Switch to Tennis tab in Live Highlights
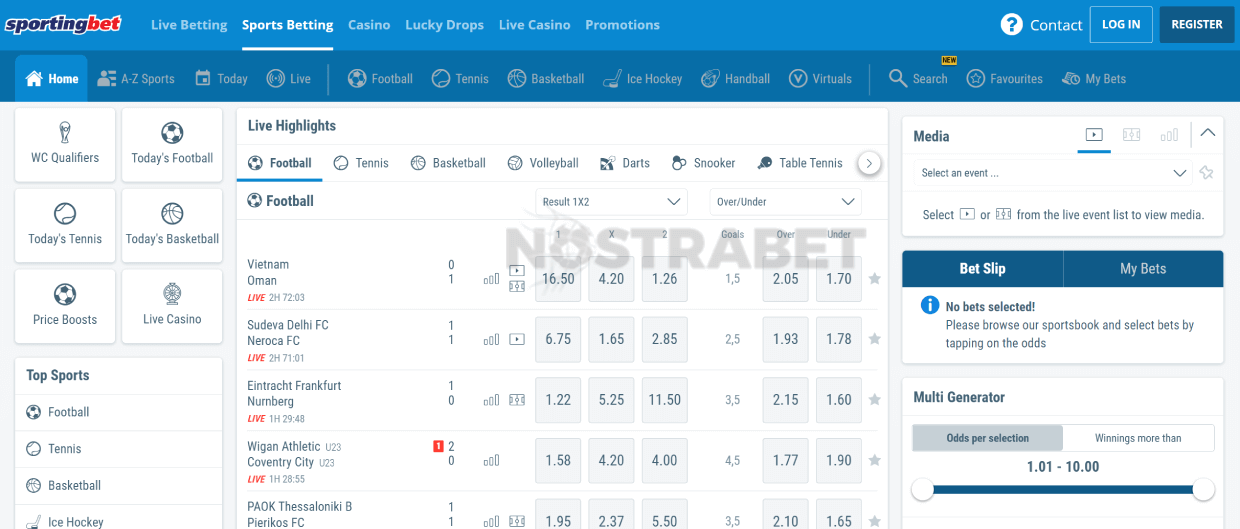Screen dimensions: 1240x529 (361, 163)
